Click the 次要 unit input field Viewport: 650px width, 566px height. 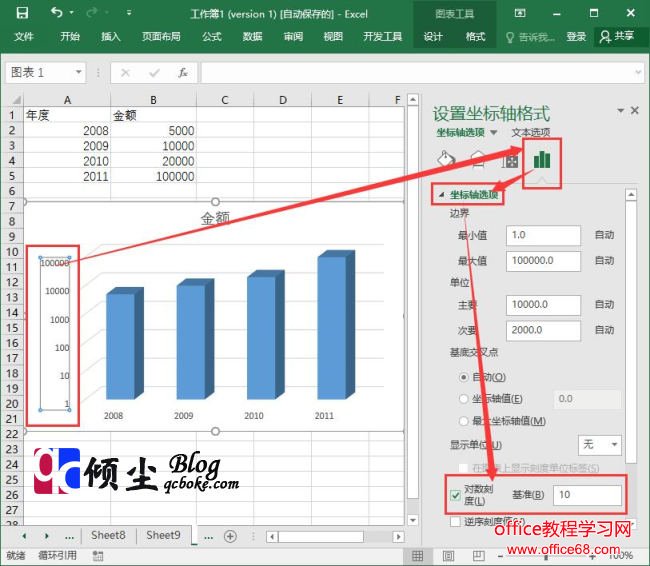[543, 330]
